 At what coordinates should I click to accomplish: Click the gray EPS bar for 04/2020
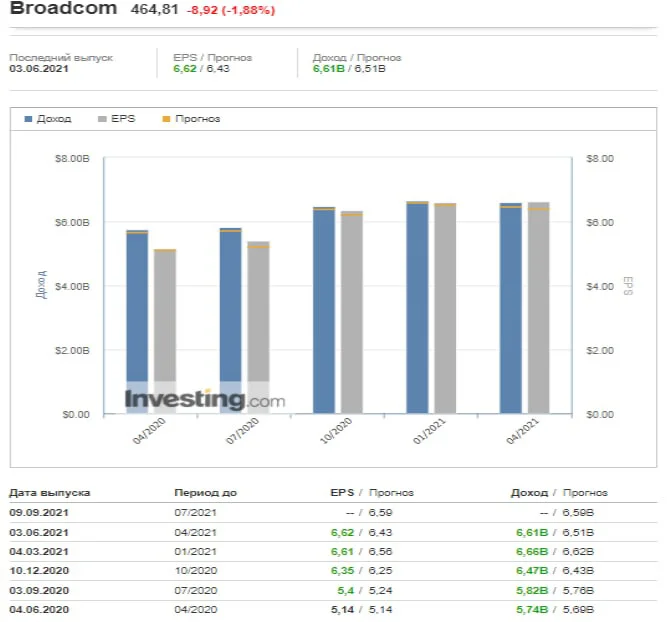(x=165, y=331)
